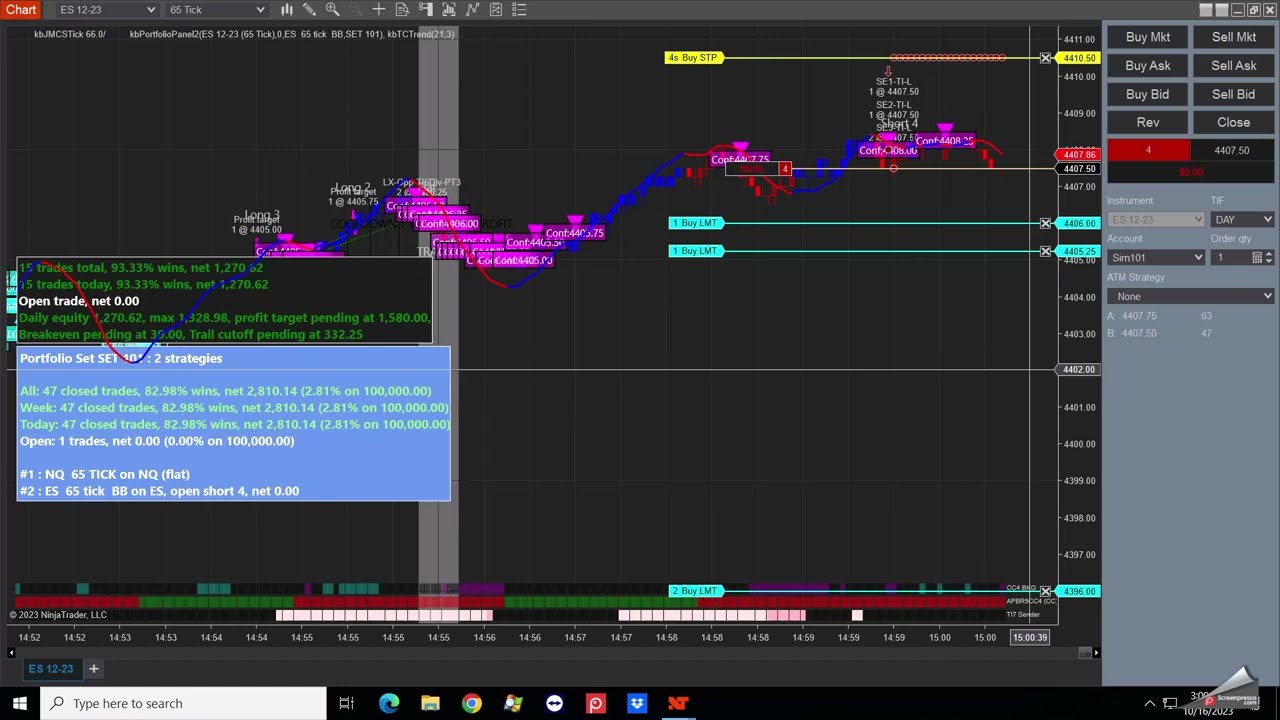Open File Explorer from taskbar
Viewport: 1280px width, 720px height.
pos(430,703)
